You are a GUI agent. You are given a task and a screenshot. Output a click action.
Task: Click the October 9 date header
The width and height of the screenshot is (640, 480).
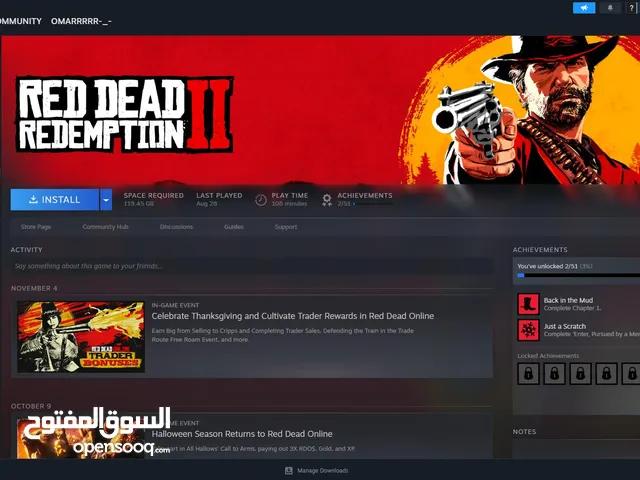coord(31,406)
